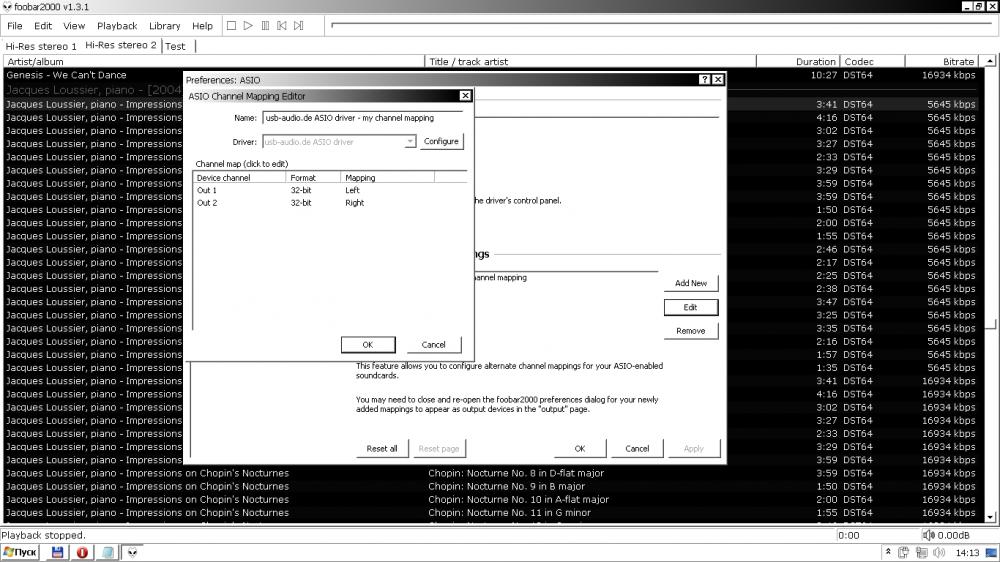Skip to next track using toolbar icon
Image resolution: width=1000 pixels, height=562 pixels.
[x=299, y=26]
